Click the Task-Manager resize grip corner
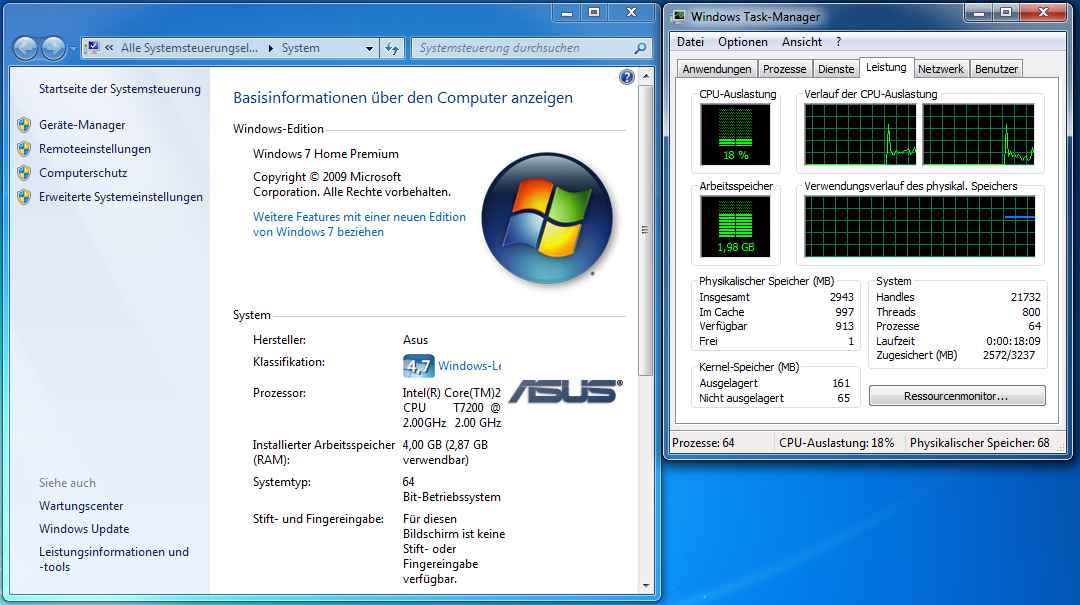 [1061, 448]
